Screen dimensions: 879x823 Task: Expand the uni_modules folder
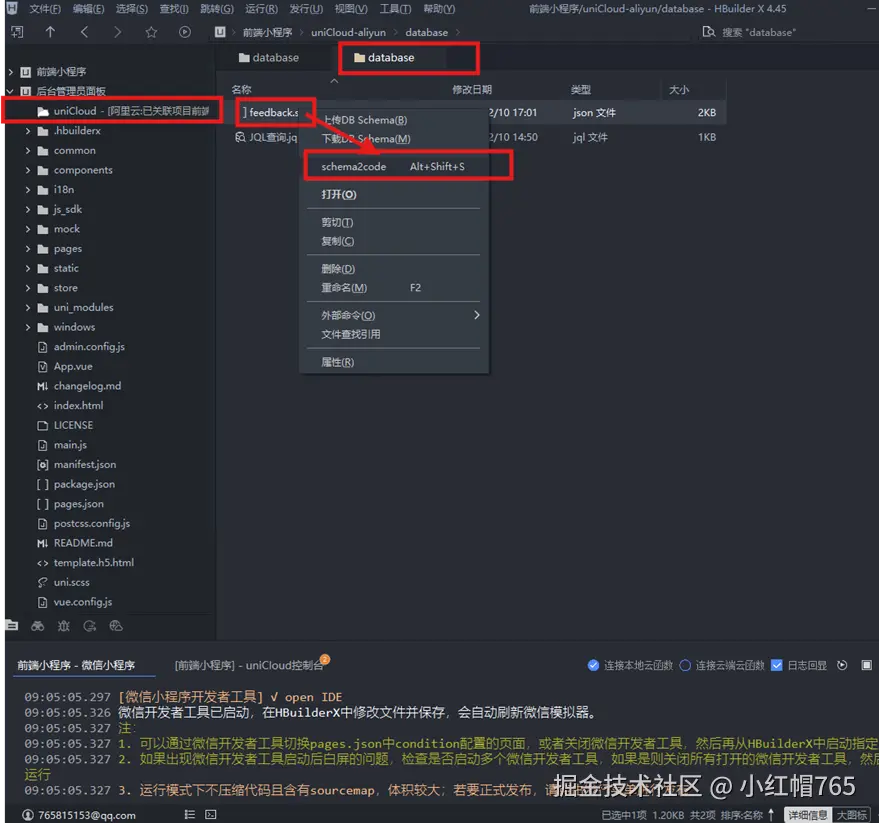coord(27,307)
